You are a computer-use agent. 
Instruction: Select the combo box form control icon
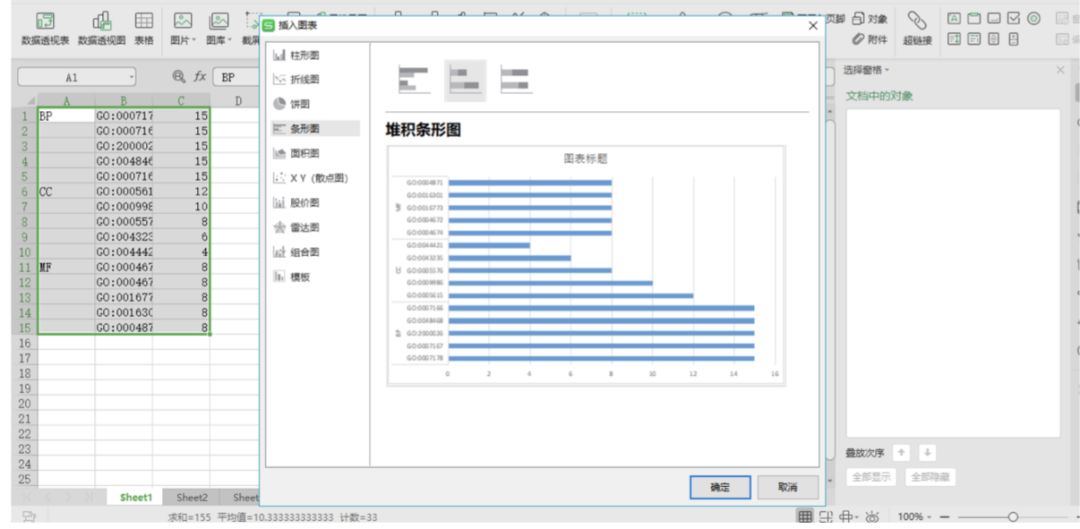pyautogui.click(x=974, y=39)
